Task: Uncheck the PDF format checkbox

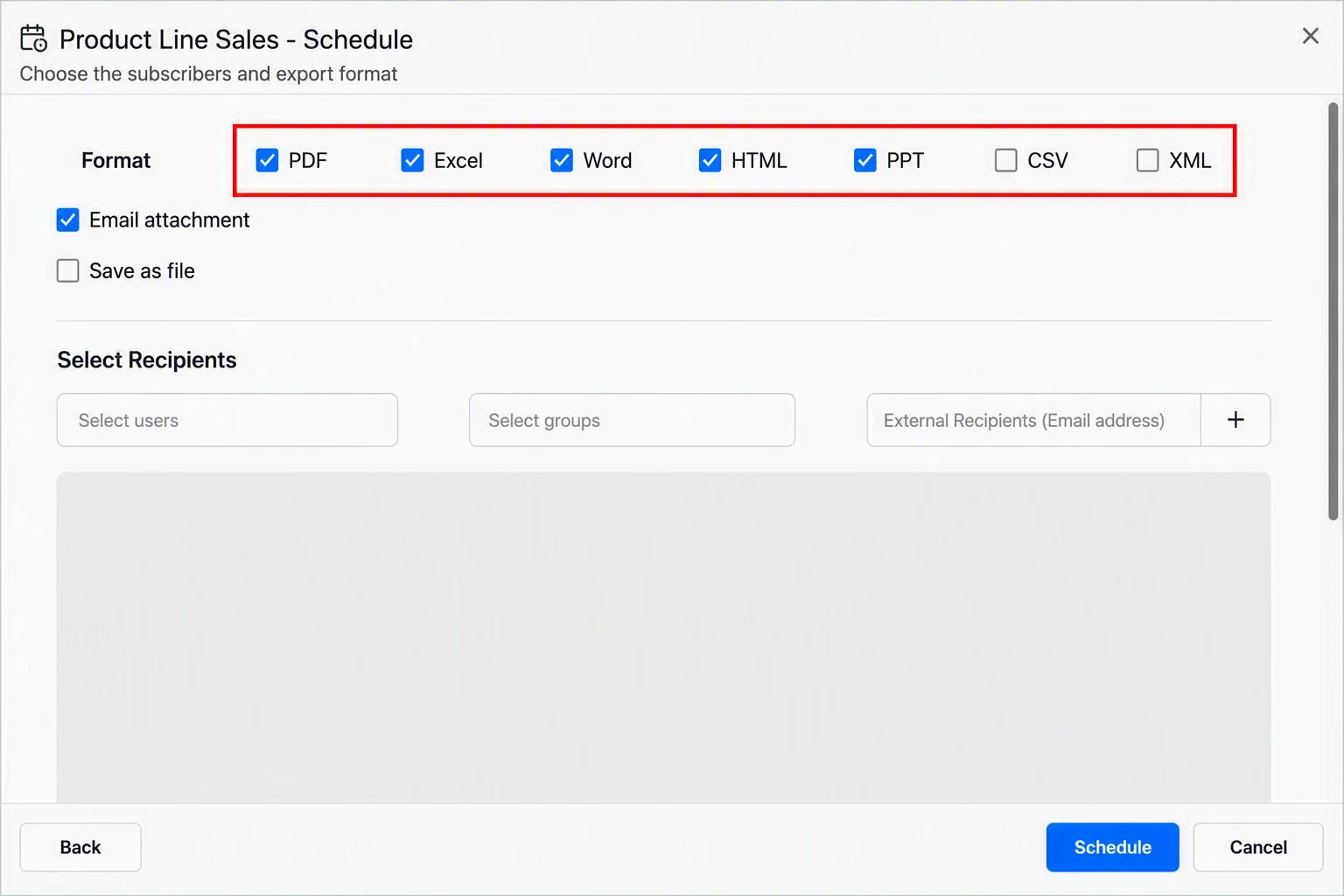Action: [x=267, y=160]
